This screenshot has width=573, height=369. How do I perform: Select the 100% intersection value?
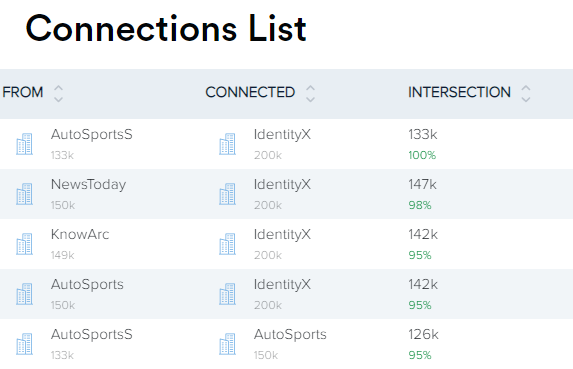click(422, 155)
